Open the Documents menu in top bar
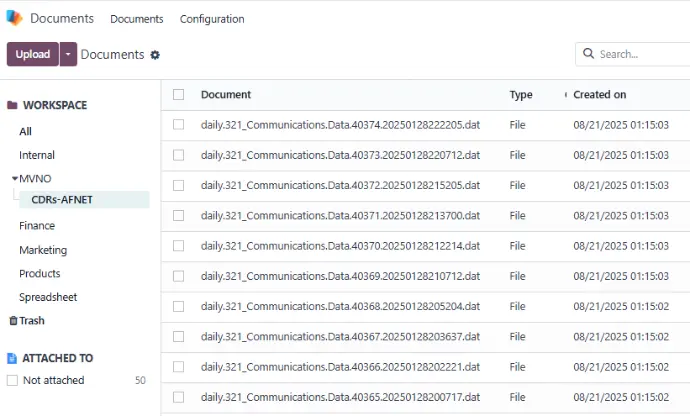 click(136, 19)
